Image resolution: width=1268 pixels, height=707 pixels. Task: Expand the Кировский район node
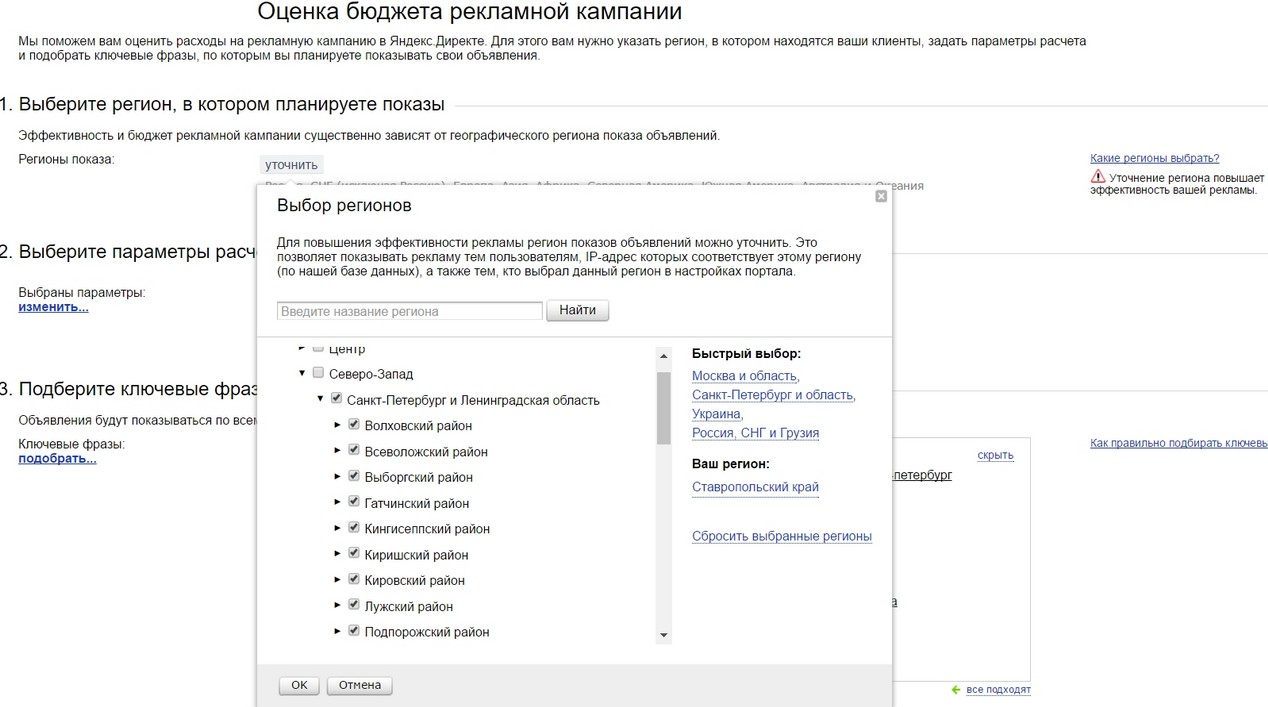tap(338, 580)
